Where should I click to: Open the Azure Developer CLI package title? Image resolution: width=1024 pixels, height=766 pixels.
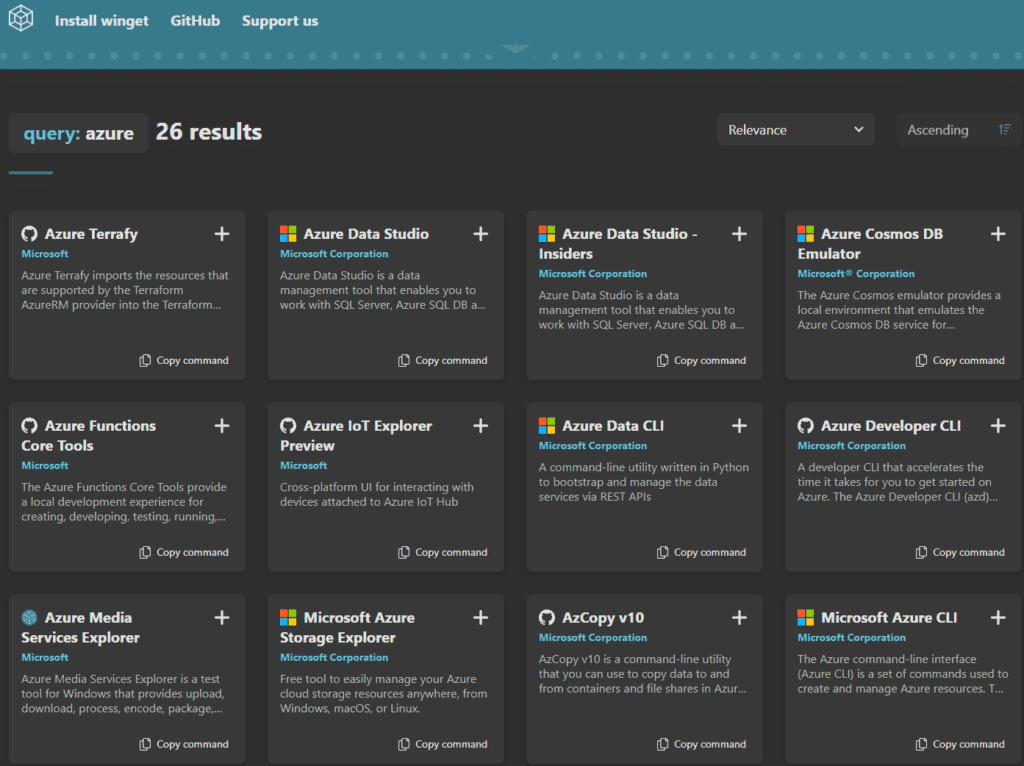(891, 426)
